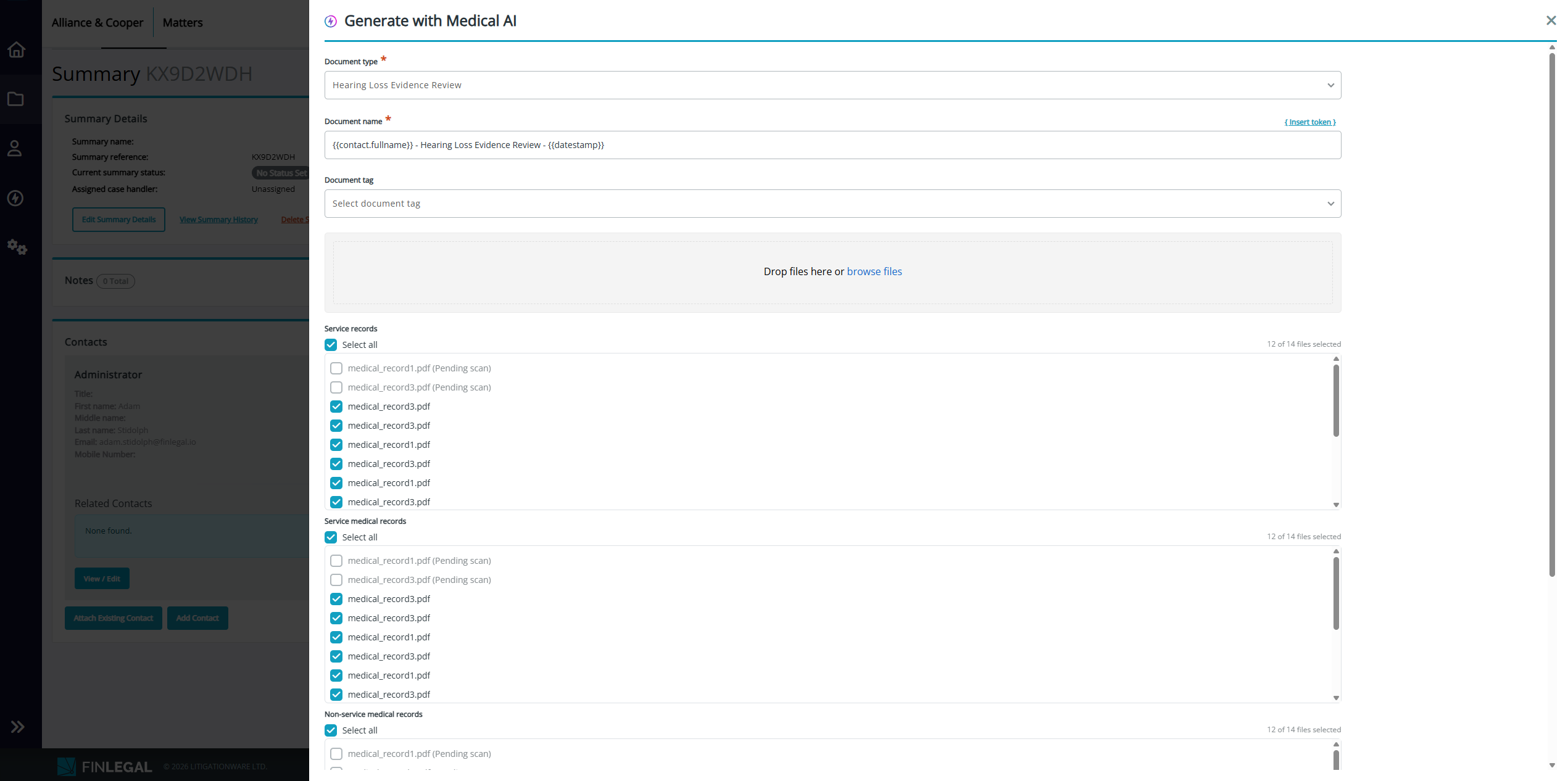
Task: Check medical_record3.pdf (Pending scan) in Service medical records
Action: pos(336,580)
